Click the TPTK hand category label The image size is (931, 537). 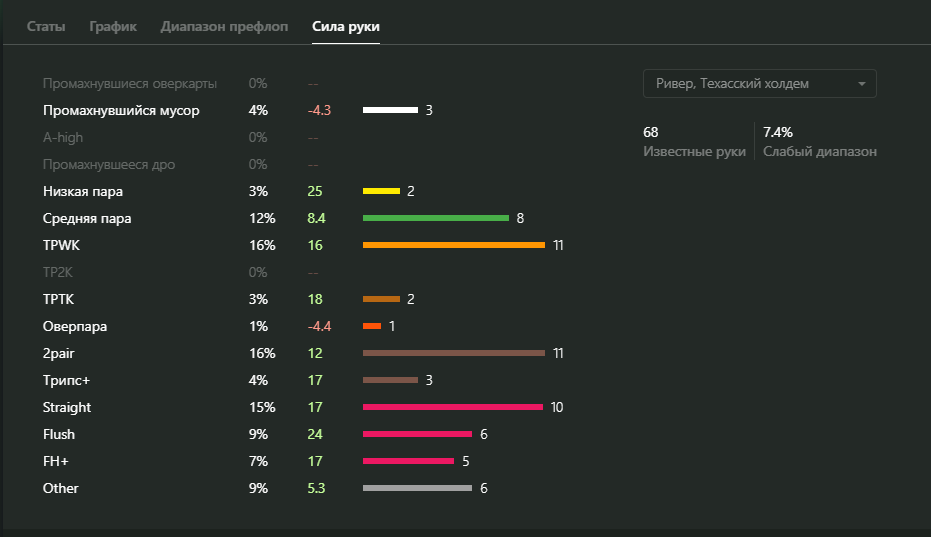click(58, 299)
